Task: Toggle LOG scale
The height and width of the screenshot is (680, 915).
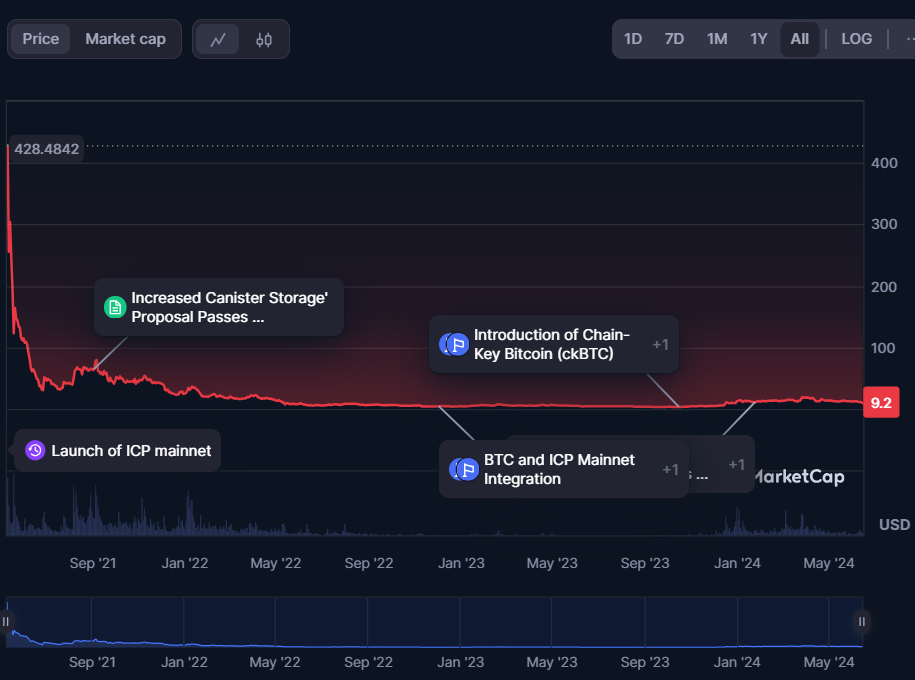Action: pos(857,39)
